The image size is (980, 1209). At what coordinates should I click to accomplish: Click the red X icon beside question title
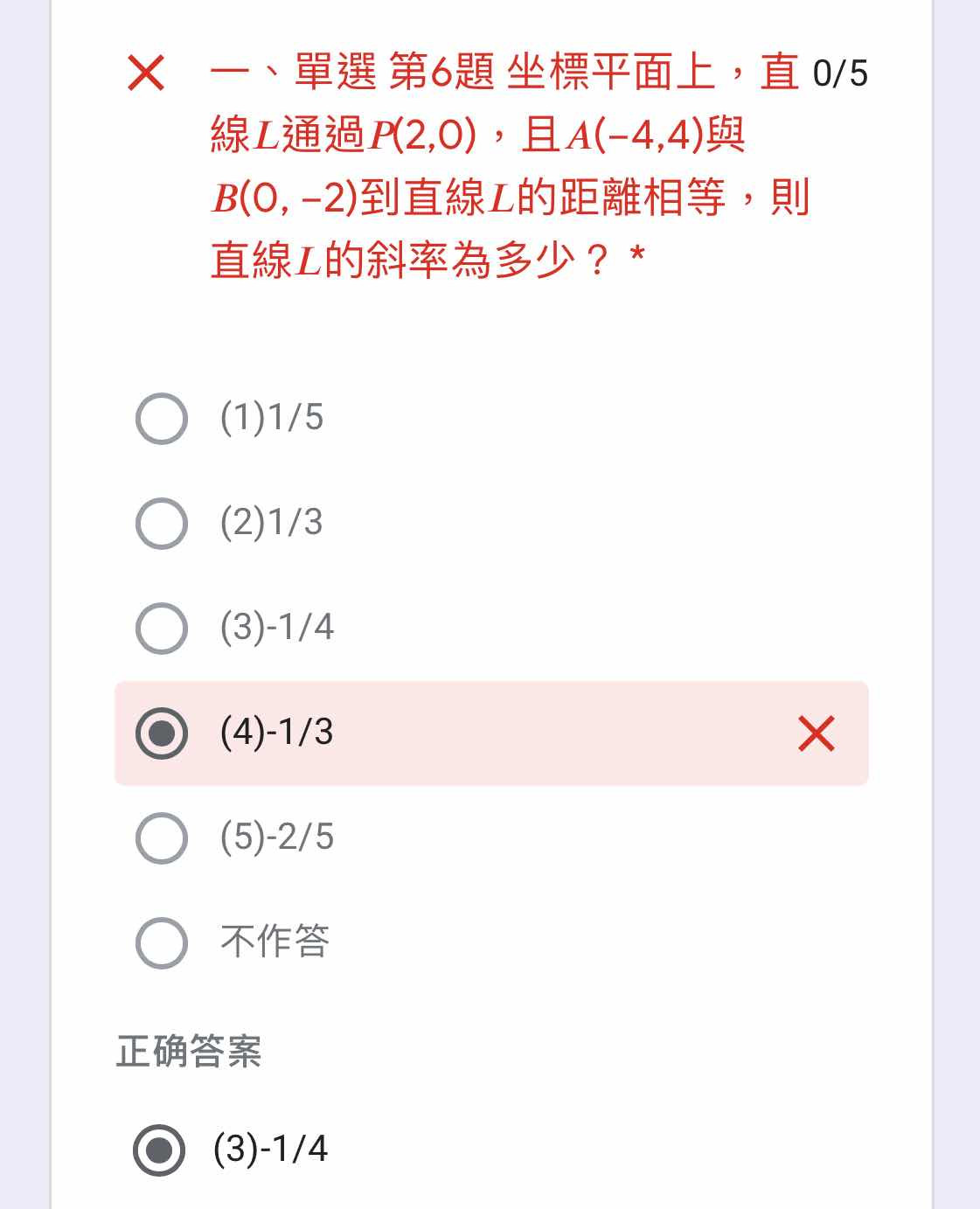[146, 73]
